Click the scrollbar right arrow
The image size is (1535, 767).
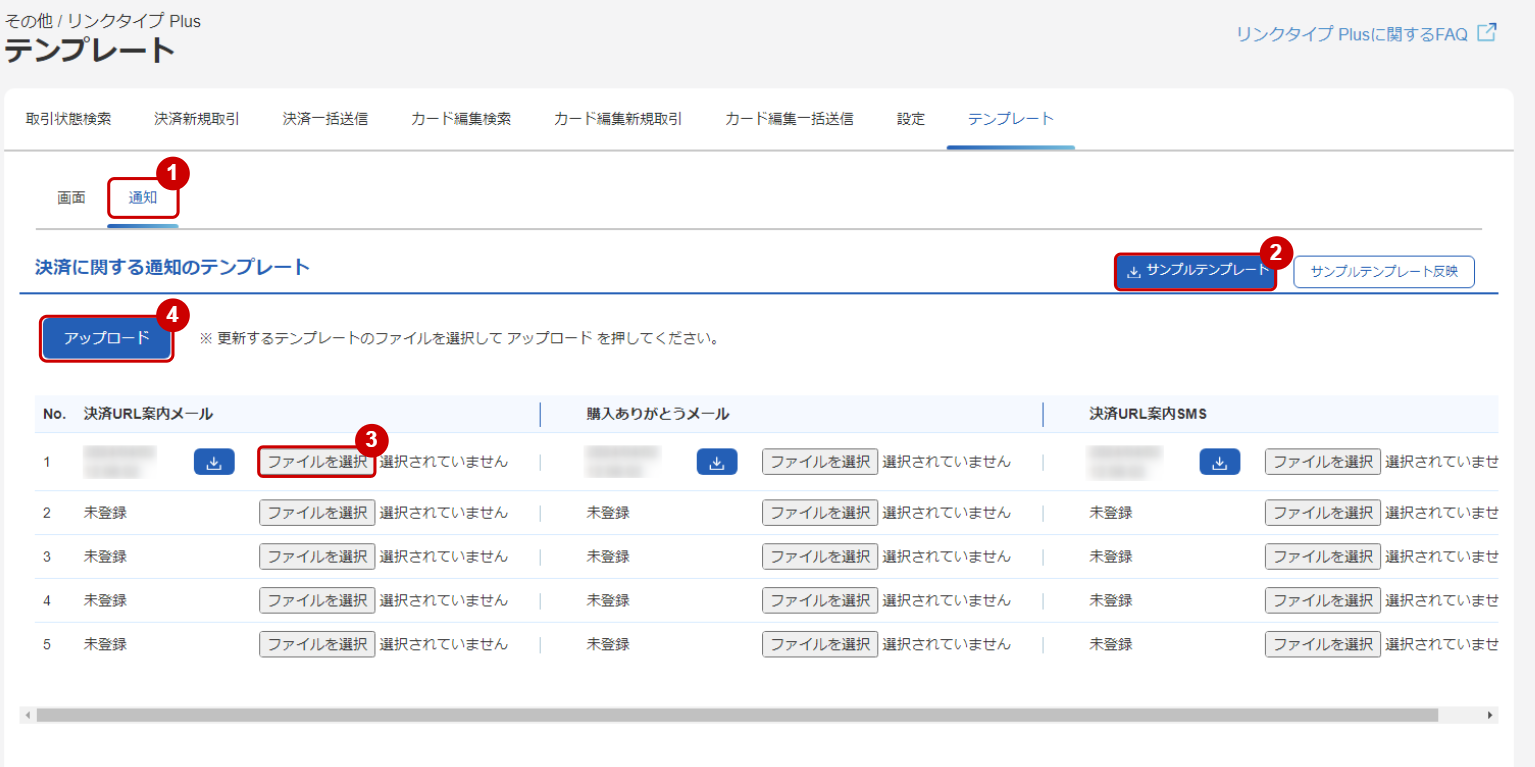[1490, 716]
